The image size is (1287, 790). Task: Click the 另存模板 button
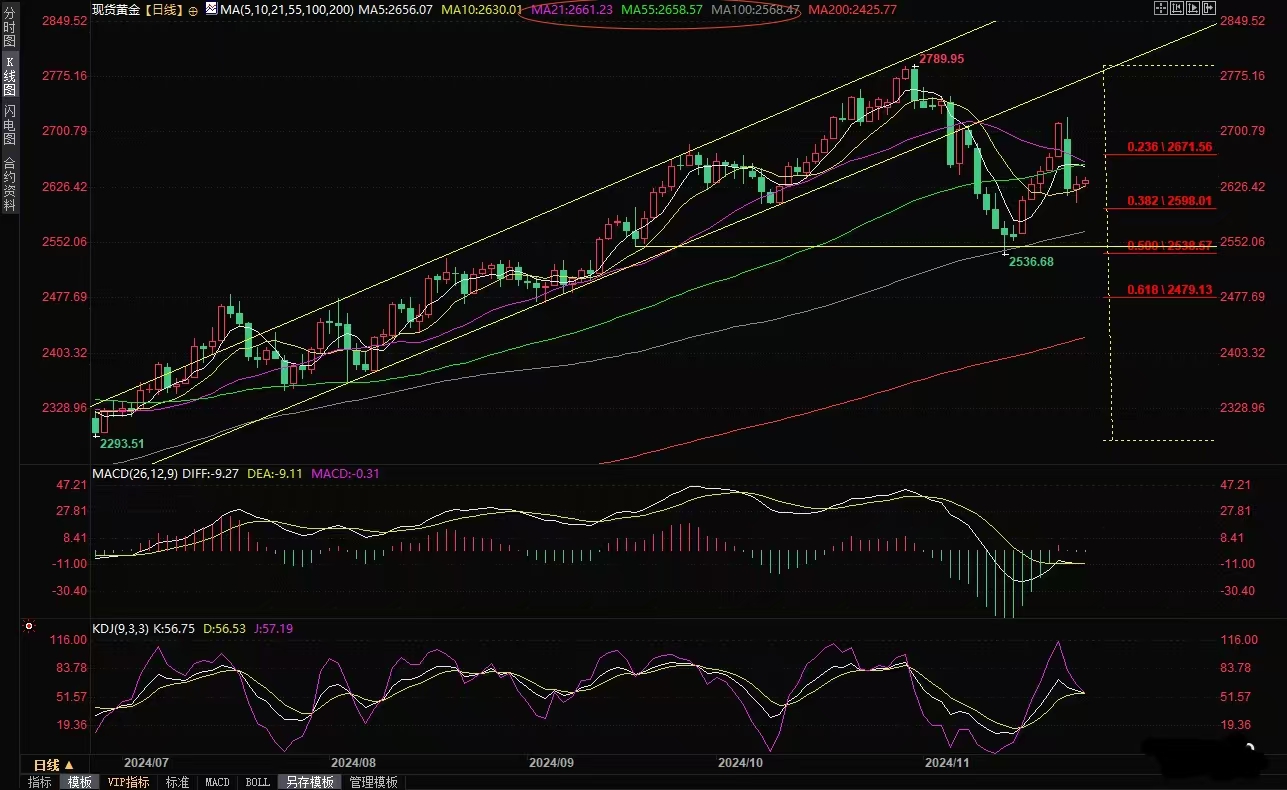[309, 782]
